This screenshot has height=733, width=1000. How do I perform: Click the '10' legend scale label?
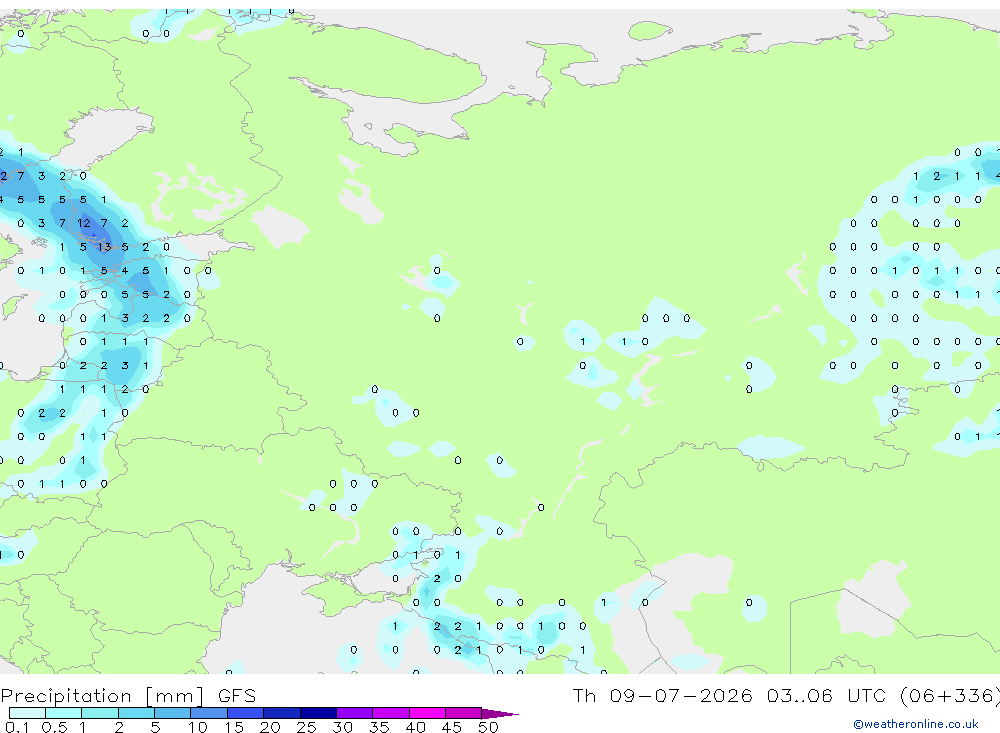(197, 727)
